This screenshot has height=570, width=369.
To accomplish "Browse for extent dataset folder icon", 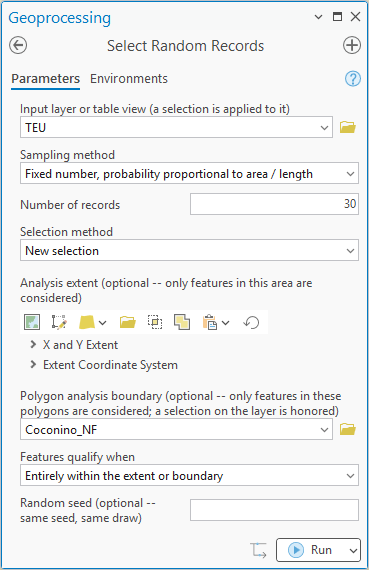I will coord(128,322).
